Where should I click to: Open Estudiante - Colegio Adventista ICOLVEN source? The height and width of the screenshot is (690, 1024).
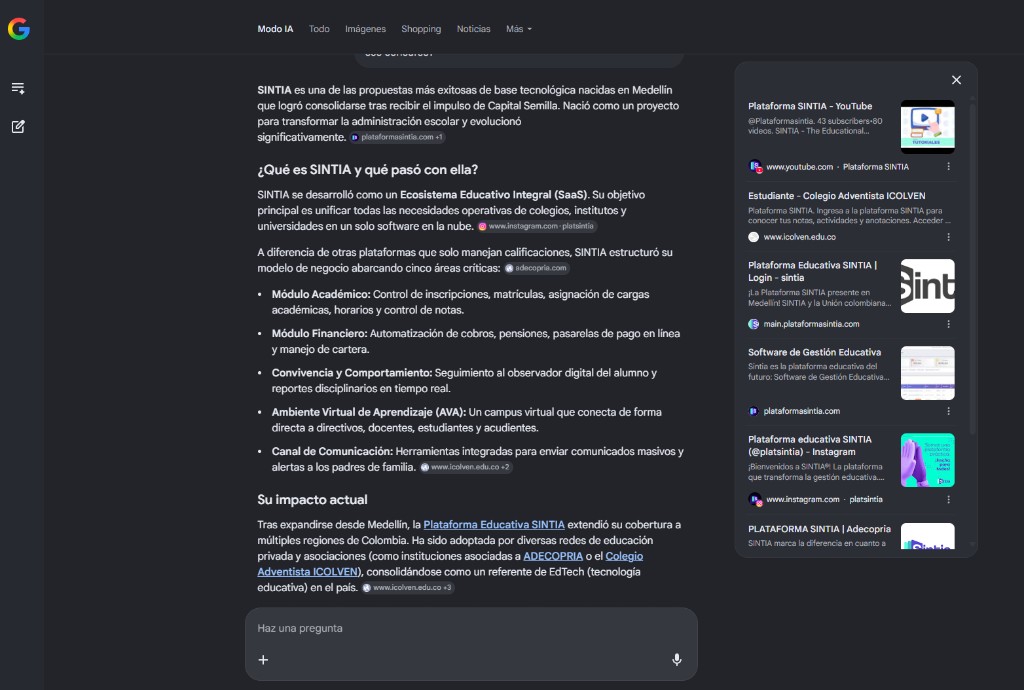836,195
